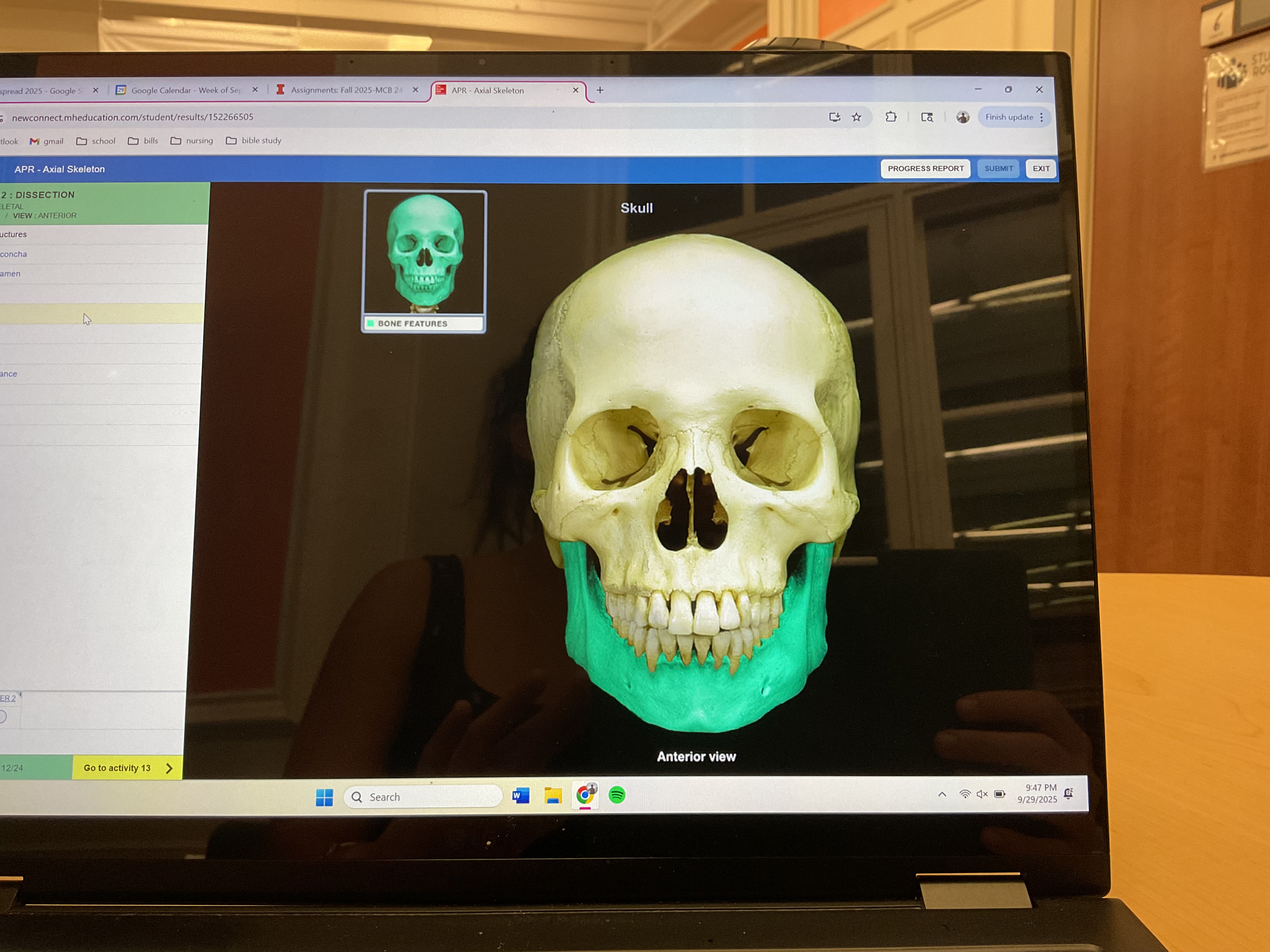Toggle the Bone Features green checkbox

371,324
